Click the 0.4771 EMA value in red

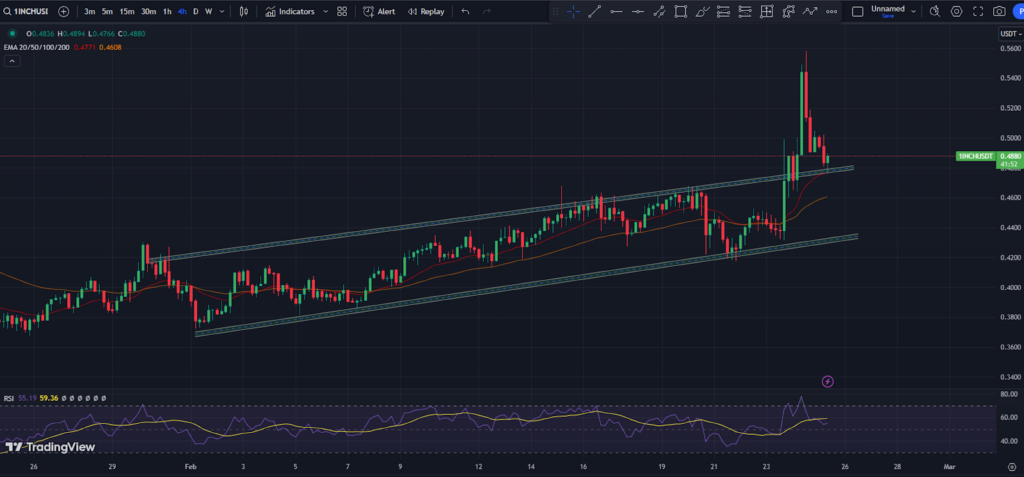[x=84, y=47]
